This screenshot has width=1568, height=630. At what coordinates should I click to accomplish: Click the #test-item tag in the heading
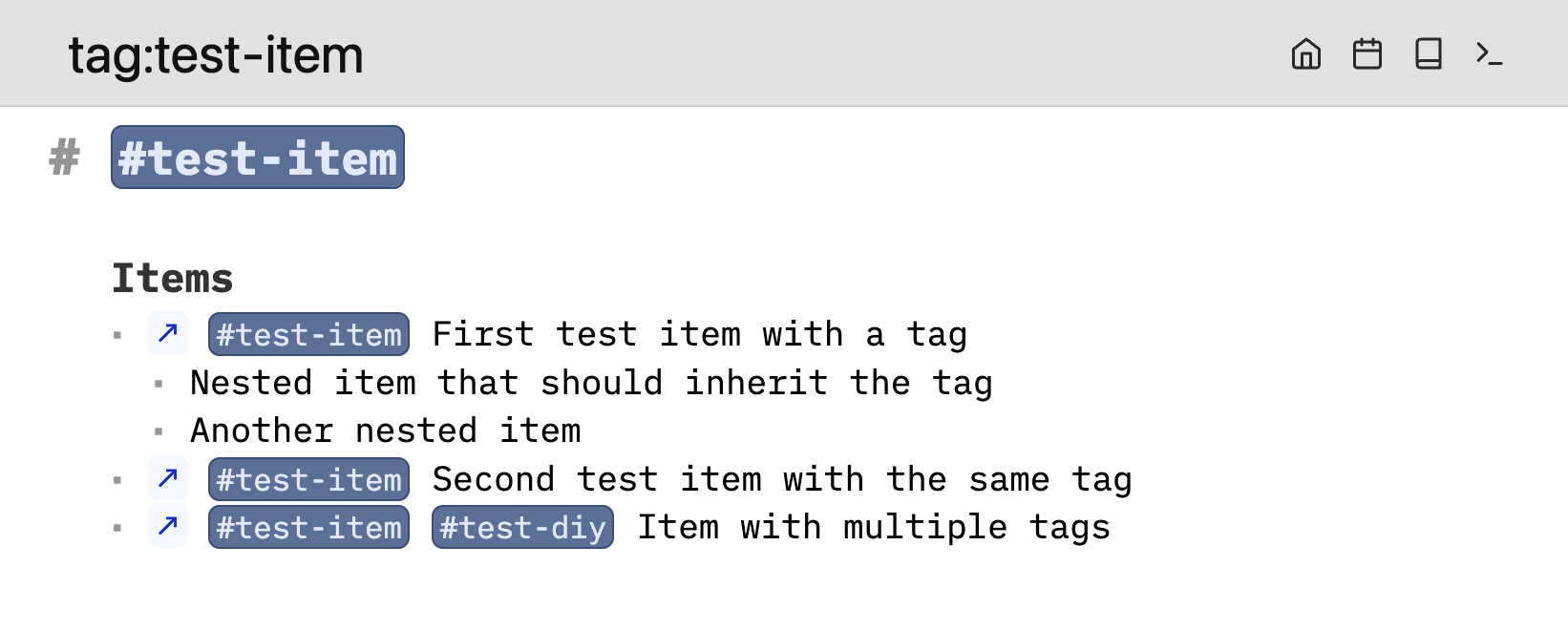point(258,157)
